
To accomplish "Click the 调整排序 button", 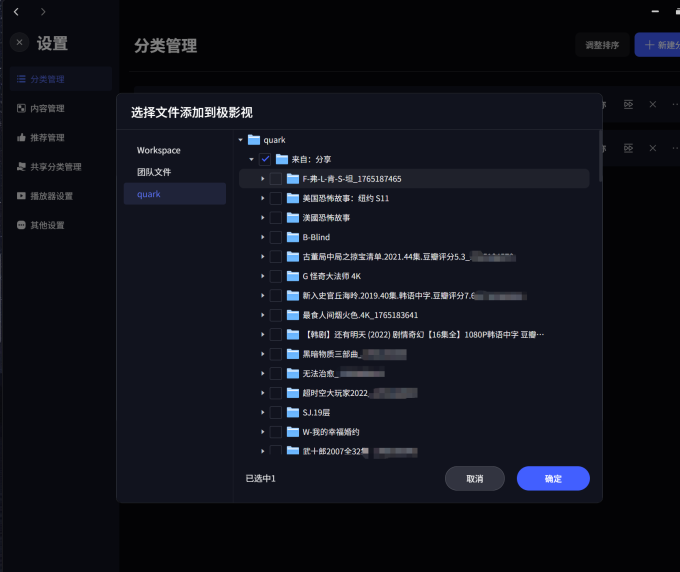I will pos(602,45).
